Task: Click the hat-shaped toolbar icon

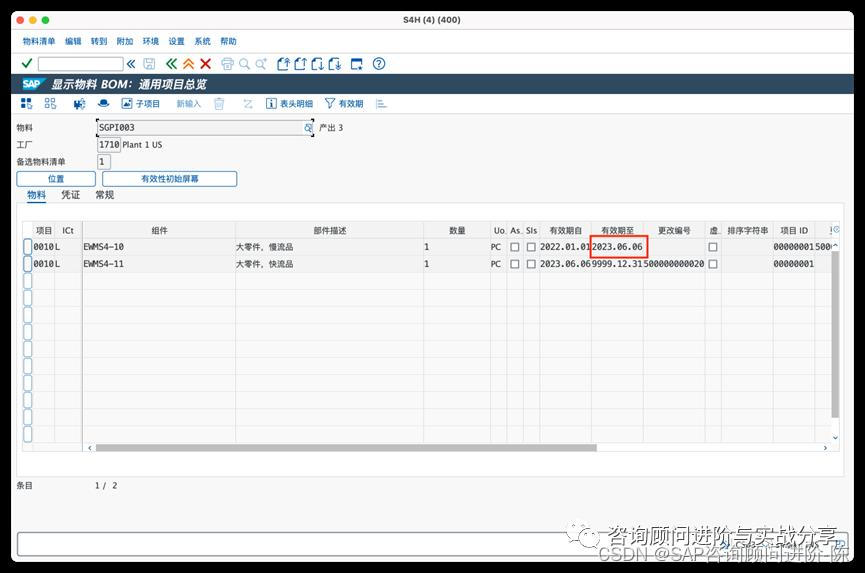Action: tap(103, 103)
